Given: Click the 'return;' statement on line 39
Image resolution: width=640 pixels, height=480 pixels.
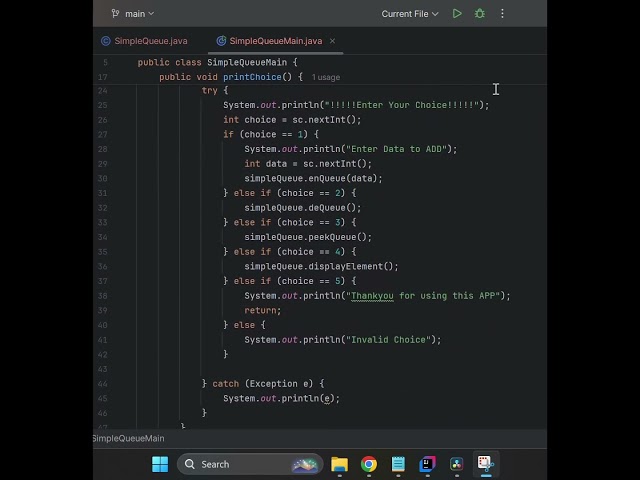Looking at the screenshot, I should 263,311.
